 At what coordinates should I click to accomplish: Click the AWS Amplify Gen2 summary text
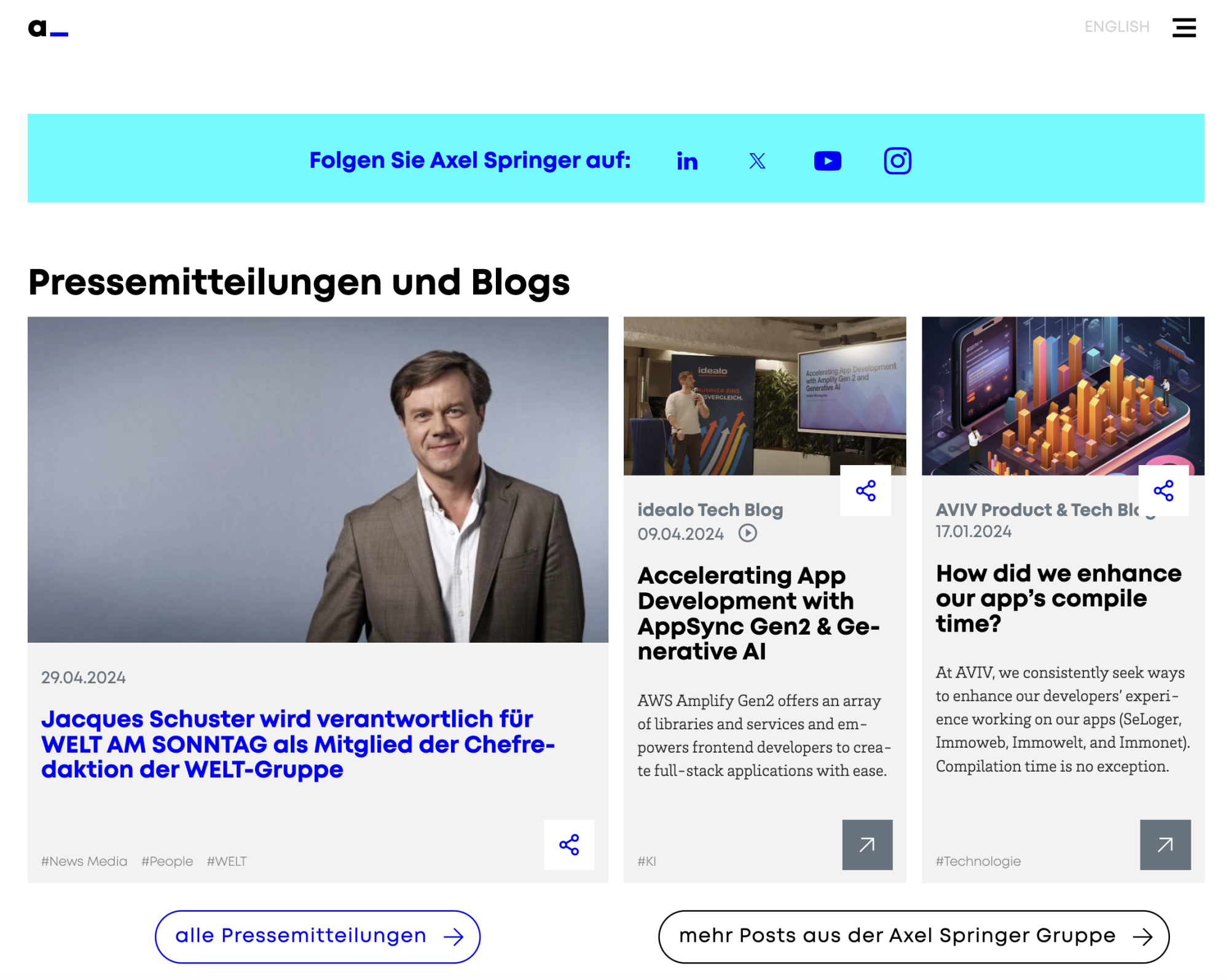tap(764, 735)
